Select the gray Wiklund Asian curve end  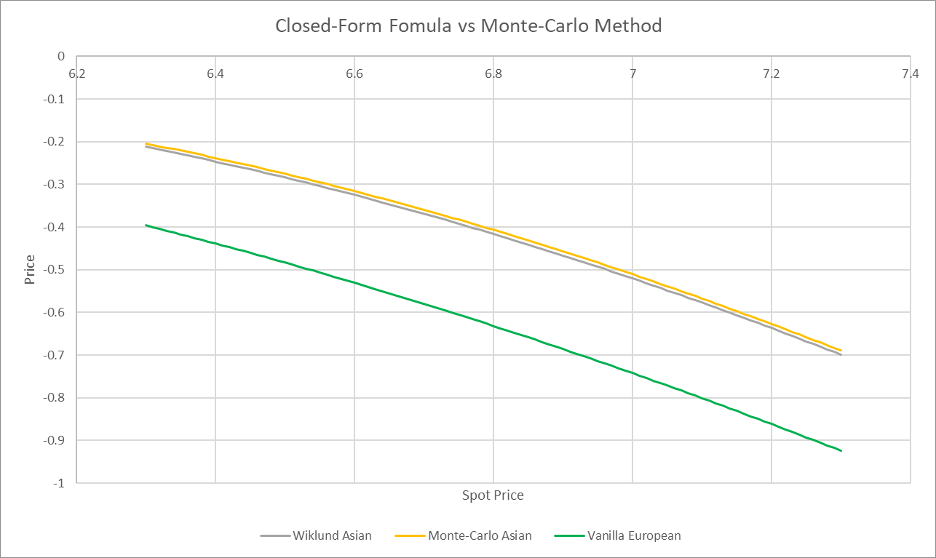[x=839, y=354]
